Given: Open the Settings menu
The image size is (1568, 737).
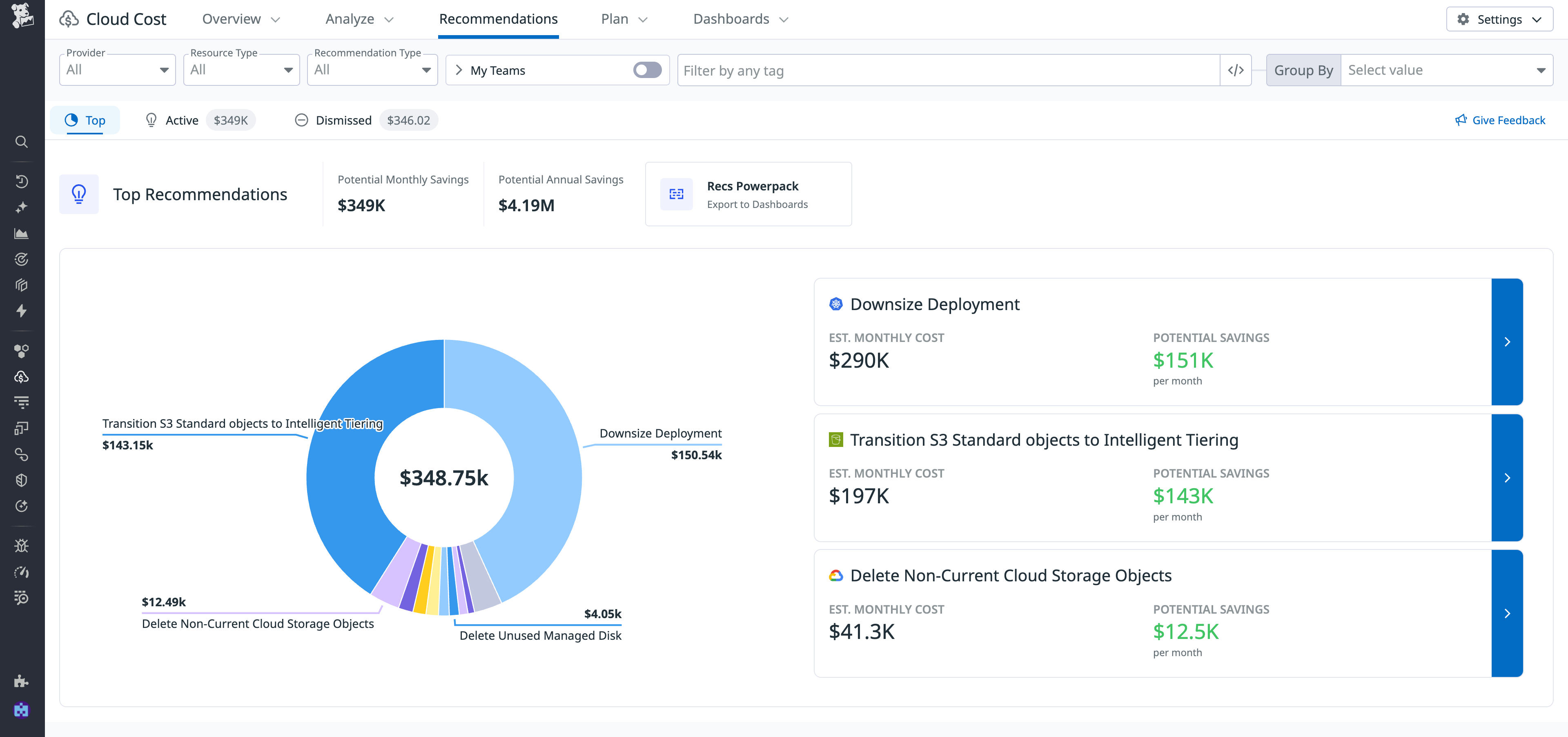Looking at the screenshot, I should 1499,19.
